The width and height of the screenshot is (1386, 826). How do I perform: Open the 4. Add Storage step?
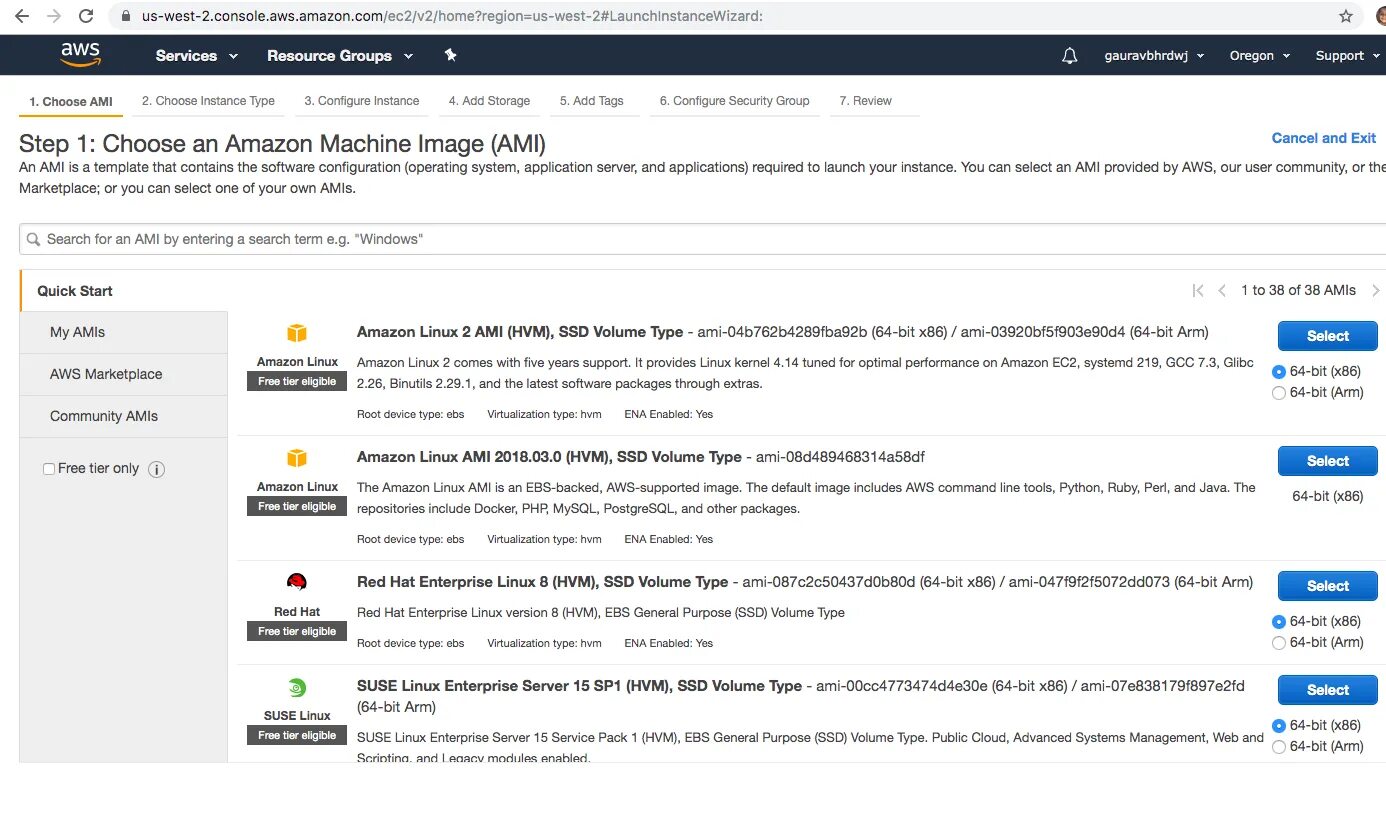tap(489, 101)
